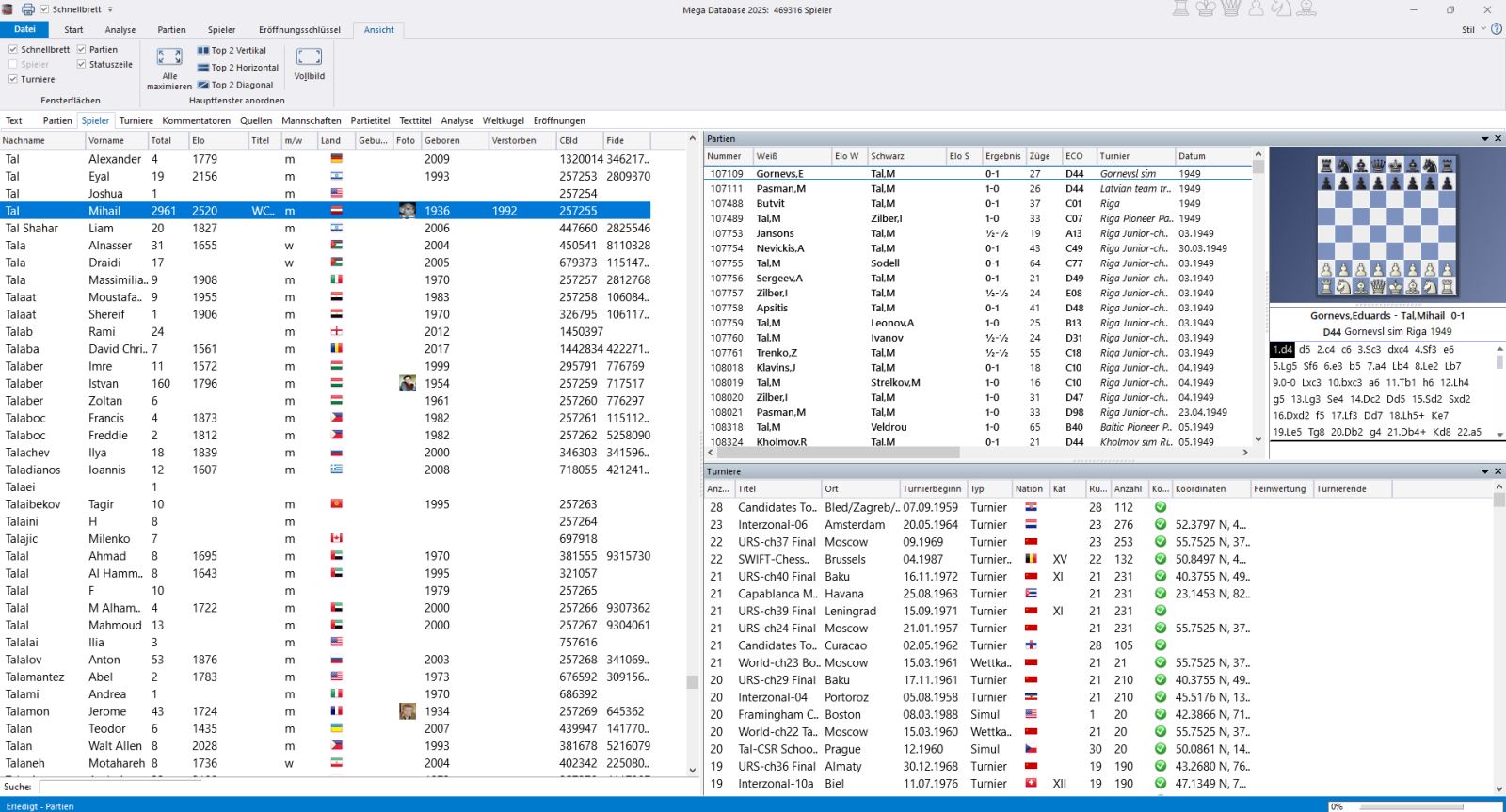Click the Alle maximieren icon
Image resolution: width=1506 pixels, height=812 pixels.
point(169,58)
